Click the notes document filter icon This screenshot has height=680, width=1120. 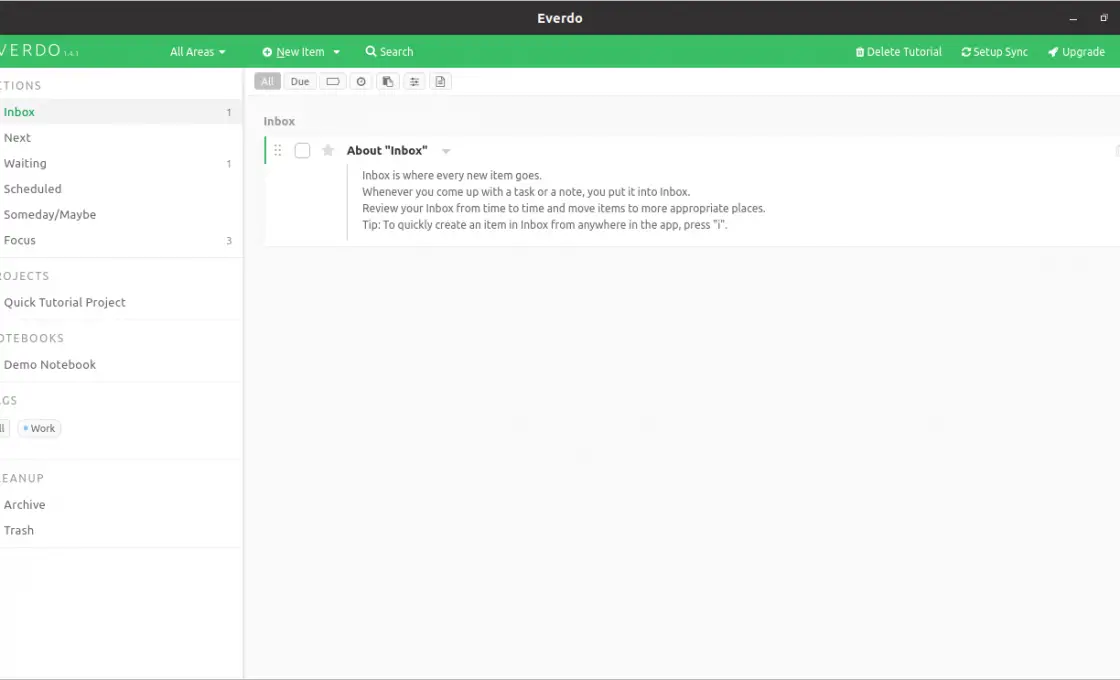pyautogui.click(x=441, y=81)
